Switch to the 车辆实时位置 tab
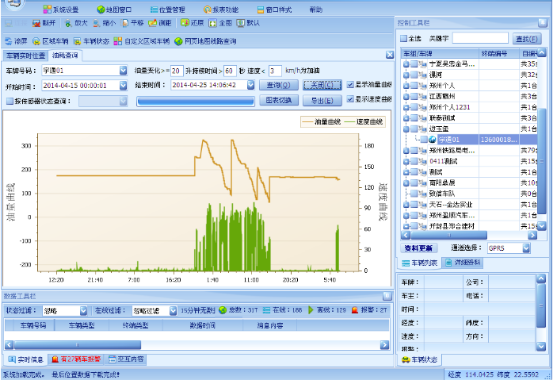Image resolution: width=554 pixels, height=380 pixels. pyautogui.click(x=25, y=55)
